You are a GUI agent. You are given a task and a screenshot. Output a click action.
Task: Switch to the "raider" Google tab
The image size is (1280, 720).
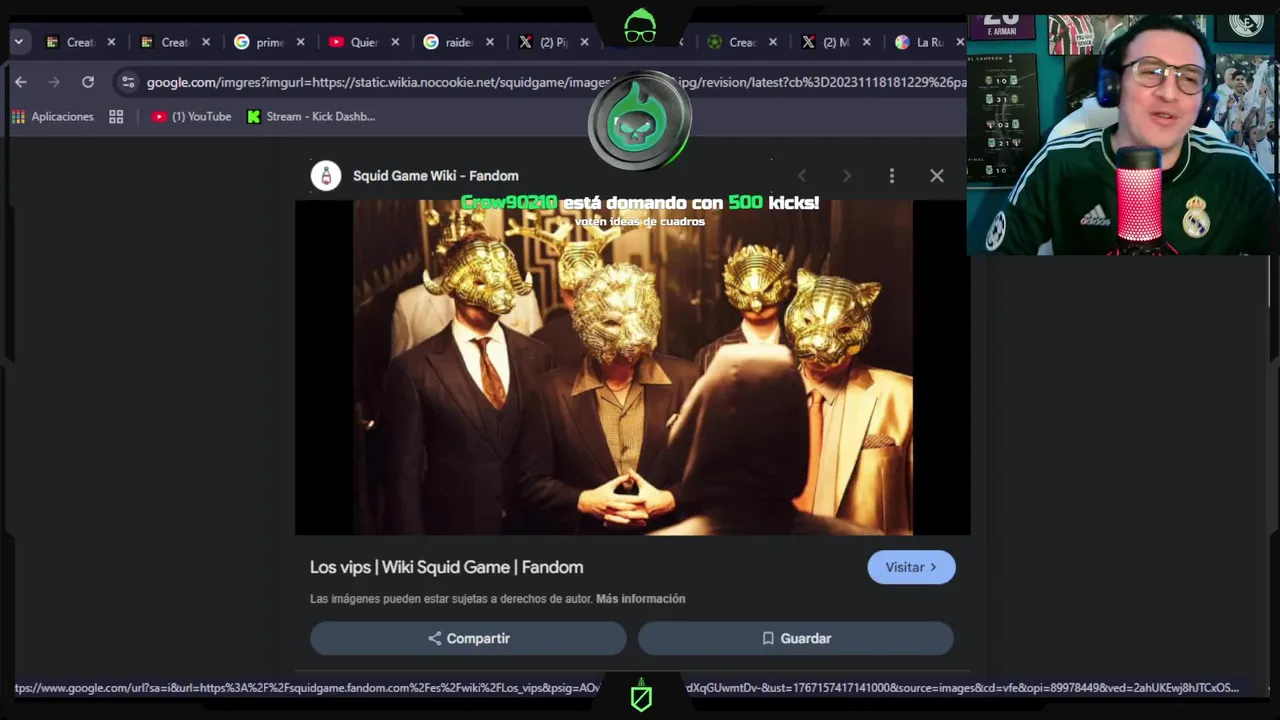tap(448, 42)
